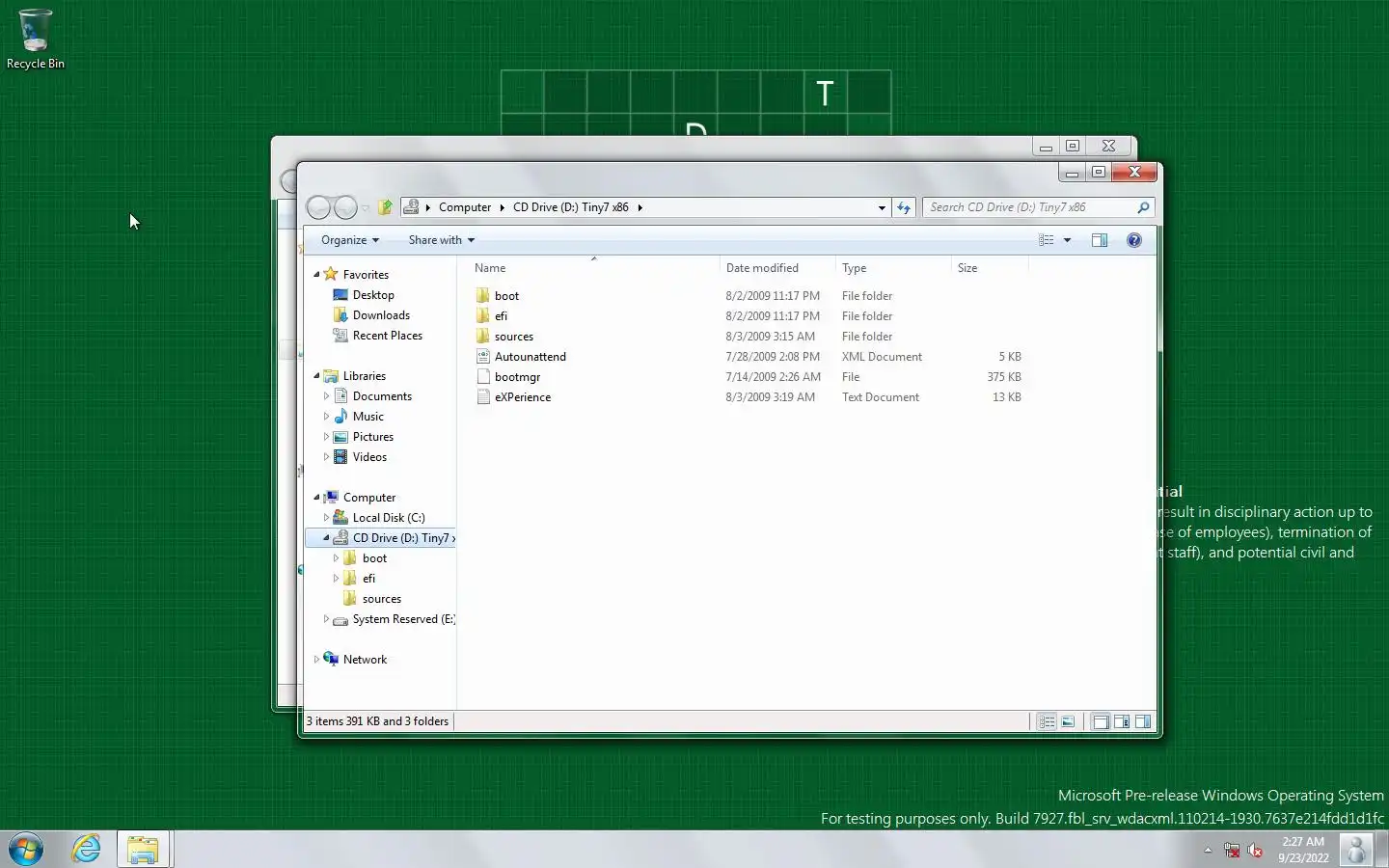The width and height of the screenshot is (1389, 868).
Task: Sort files by the Size column
Action: (990, 268)
